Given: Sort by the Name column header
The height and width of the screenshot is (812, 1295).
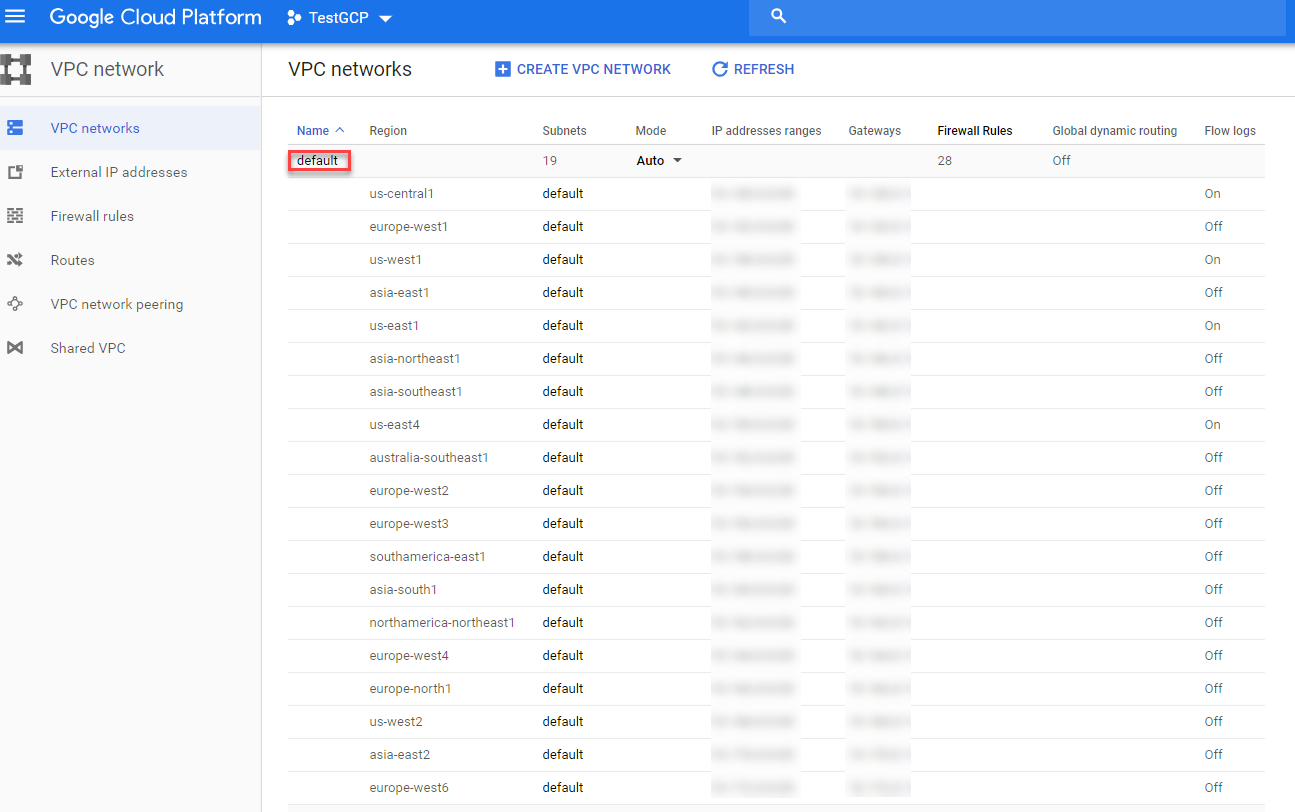Looking at the screenshot, I should pos(313,131).
